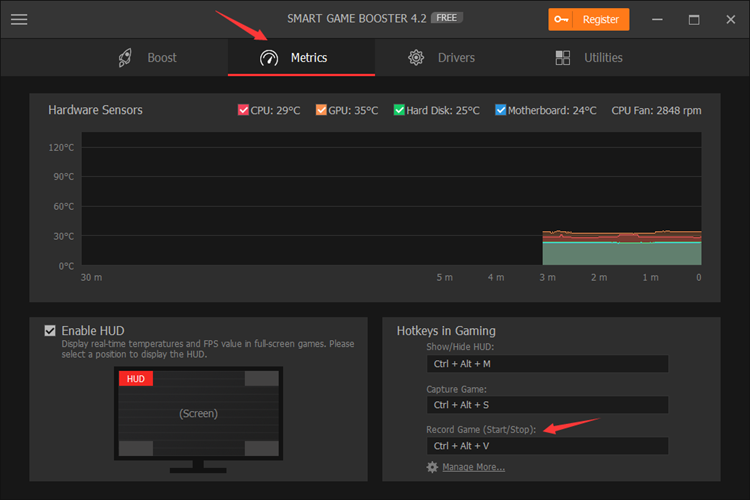The width and height of the screenshot is (750, 500).
Task: Uncheck the Enable HUD checkbox
Action: coord(50,331)
